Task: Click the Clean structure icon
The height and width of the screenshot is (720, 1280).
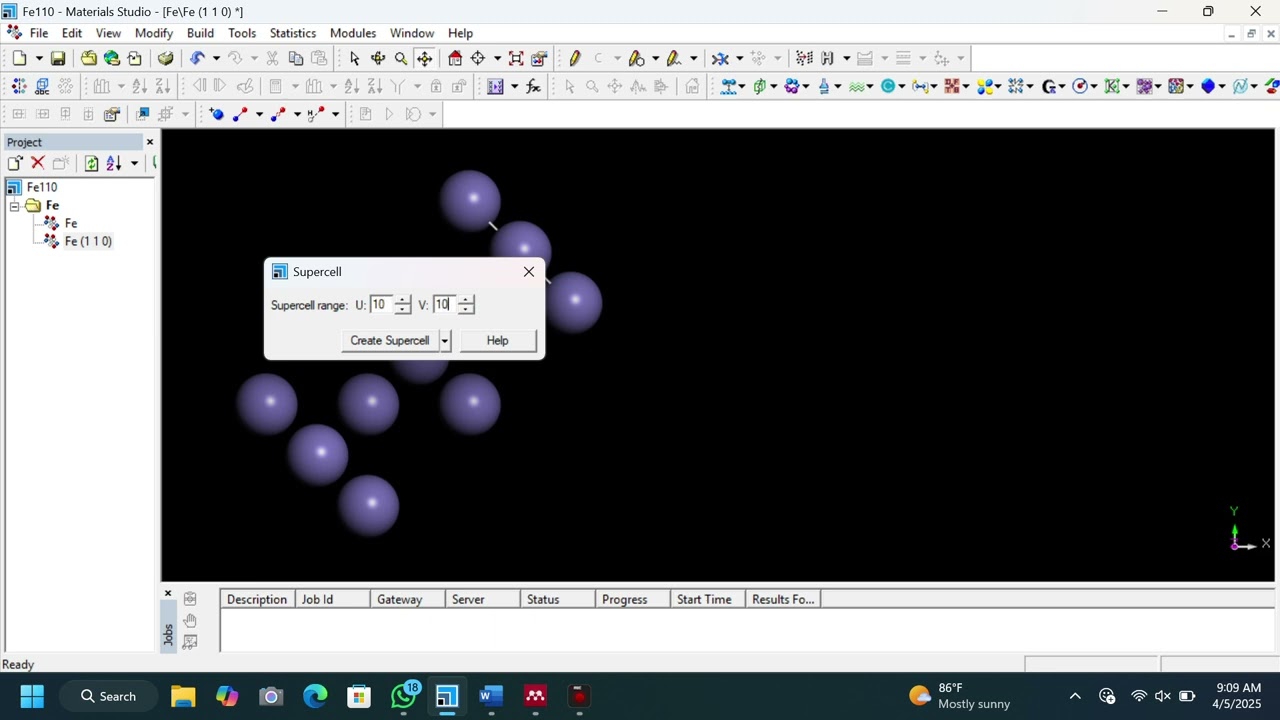Action: [x=720, y=59]
